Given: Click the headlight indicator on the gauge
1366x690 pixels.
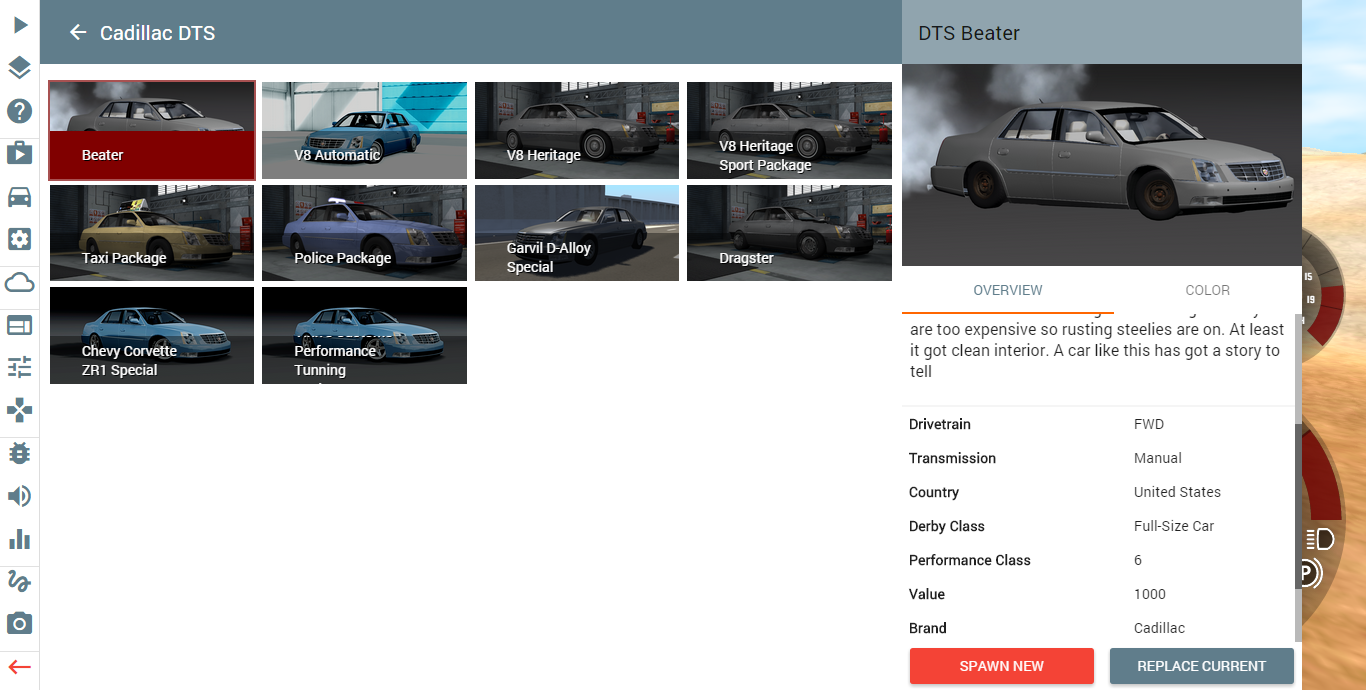Looking at the screenshot, I should (x=1320, y=540).
